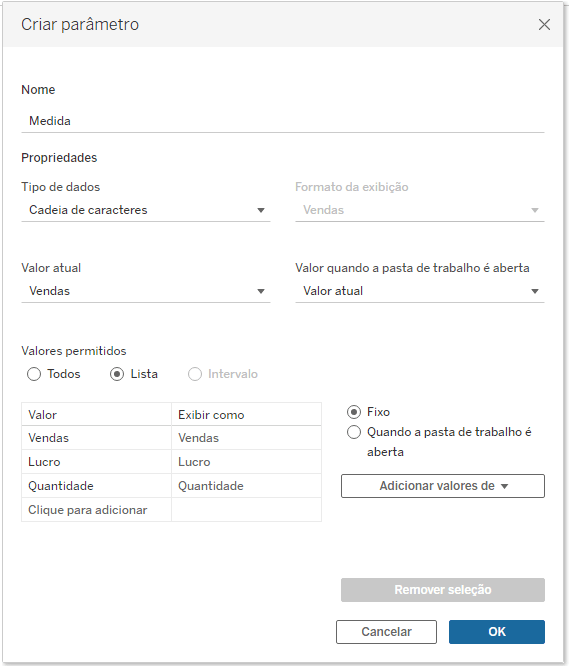Click the Valor column header
Viewport: 569px width, 666px height.
[96, 415]
